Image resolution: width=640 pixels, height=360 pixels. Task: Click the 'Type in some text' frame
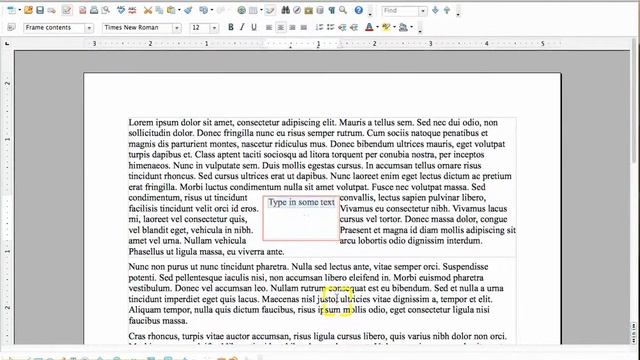tap(301, 218)
